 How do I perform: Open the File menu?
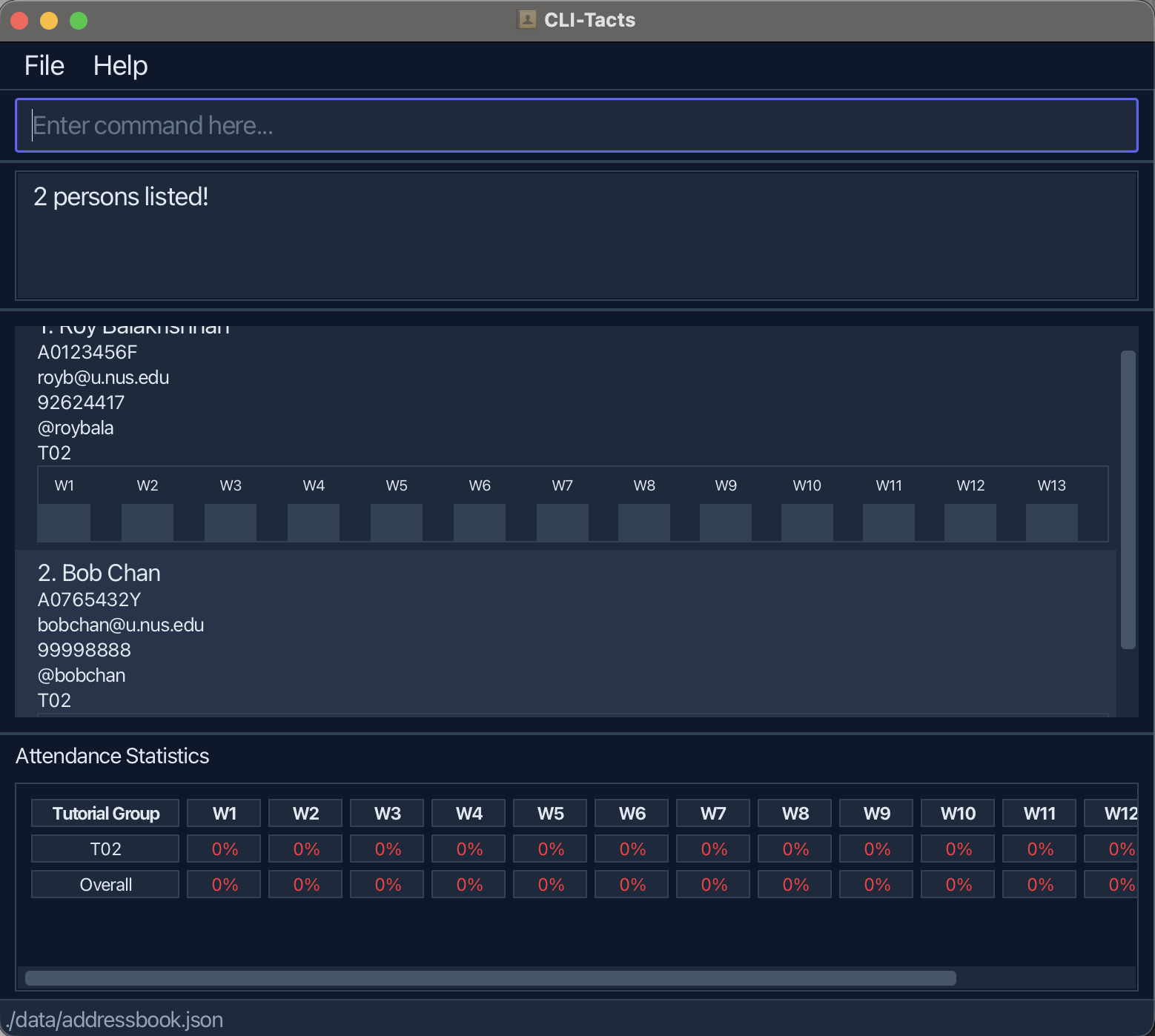[x=43, y=65]
